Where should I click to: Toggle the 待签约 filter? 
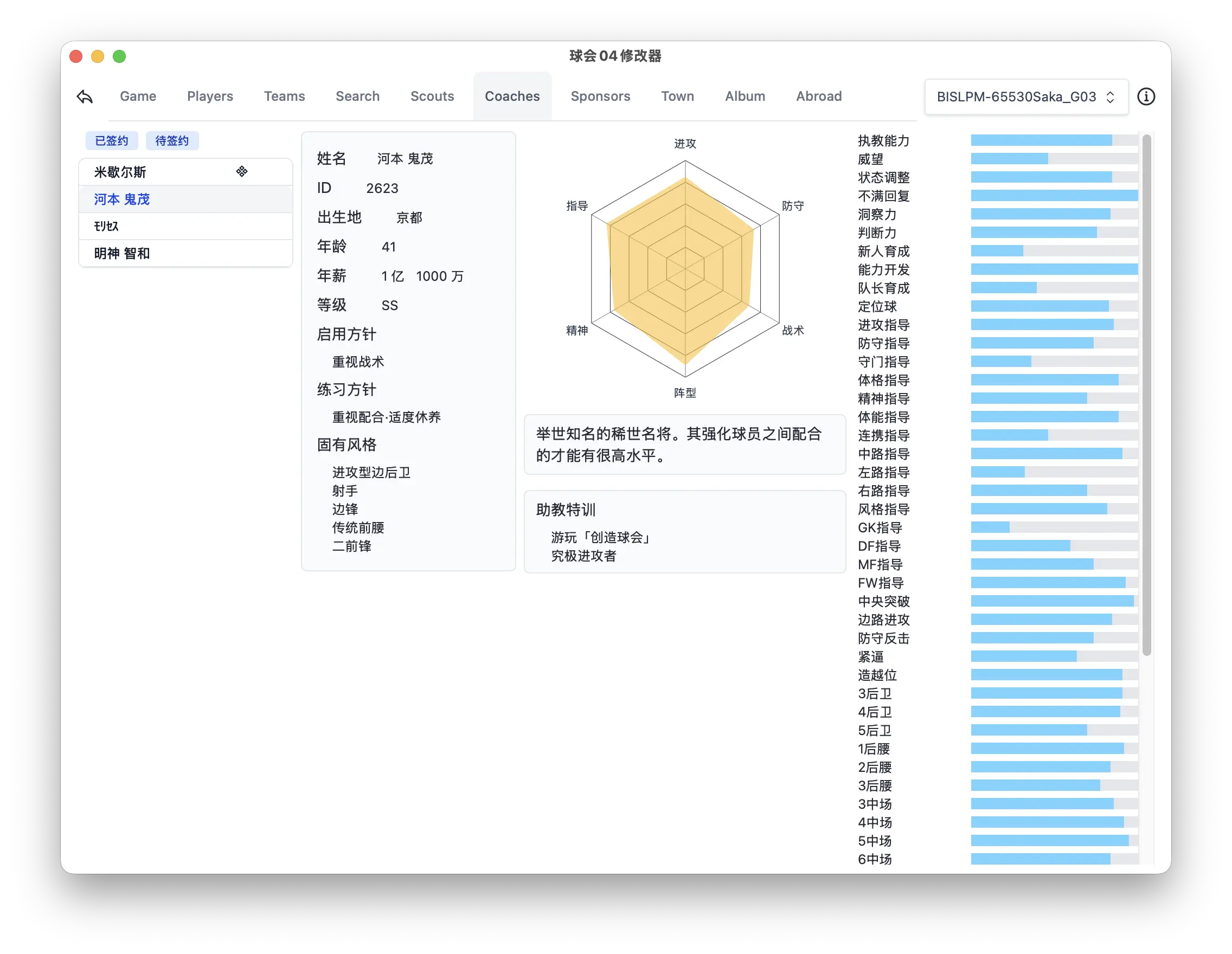tap(172, 140)
